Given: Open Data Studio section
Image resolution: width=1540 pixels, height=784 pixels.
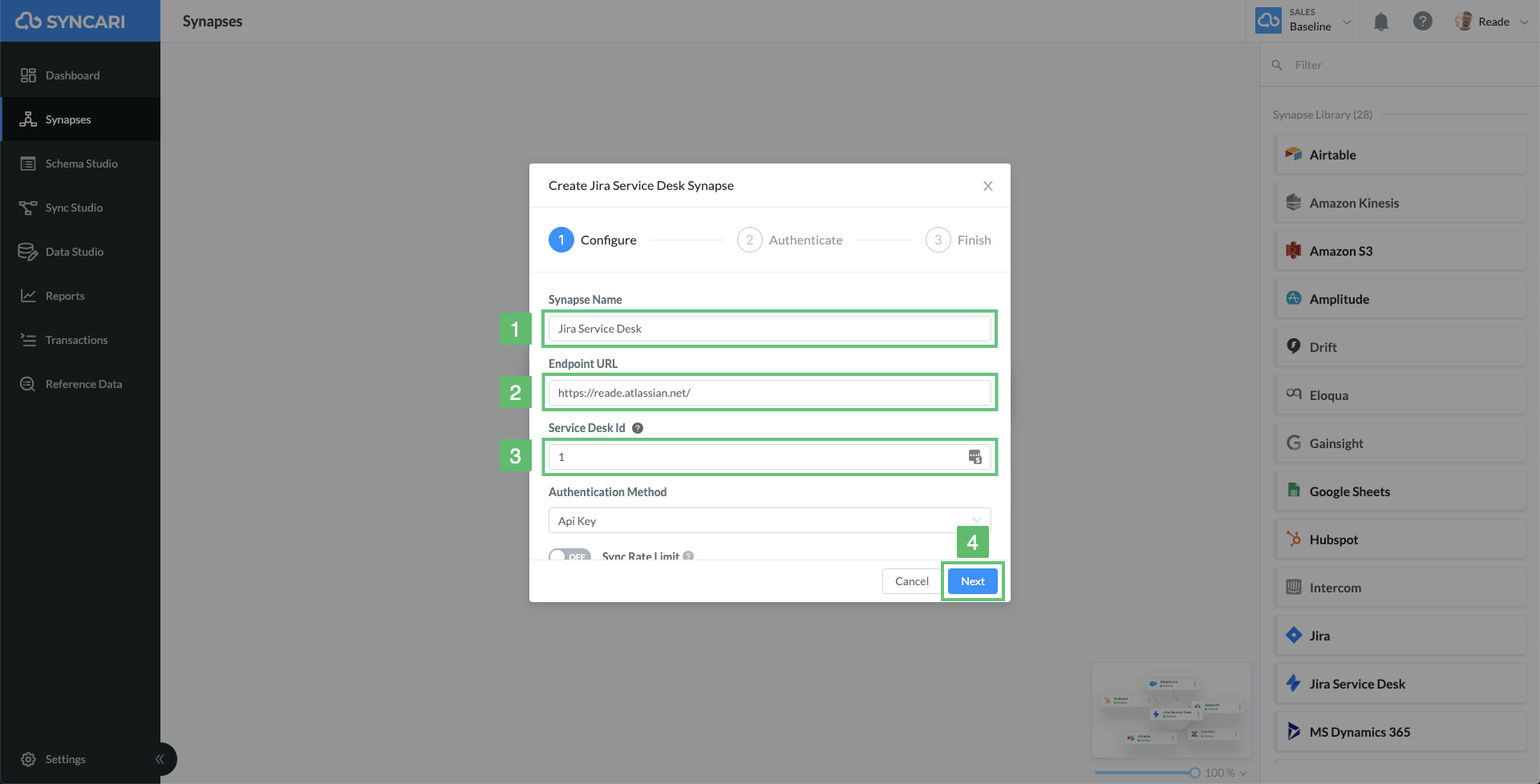Looking at the screenshot, I should (x=80, y=252).
